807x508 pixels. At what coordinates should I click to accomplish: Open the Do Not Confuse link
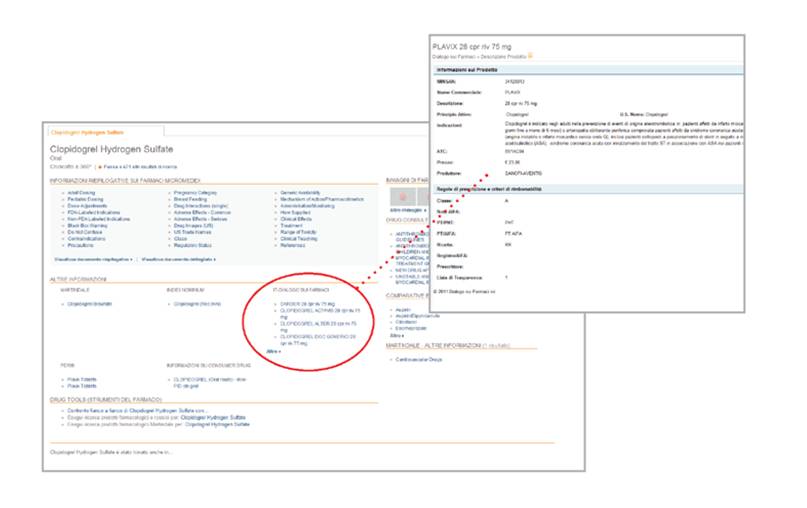pyautogui.click(x=85, y=232)
